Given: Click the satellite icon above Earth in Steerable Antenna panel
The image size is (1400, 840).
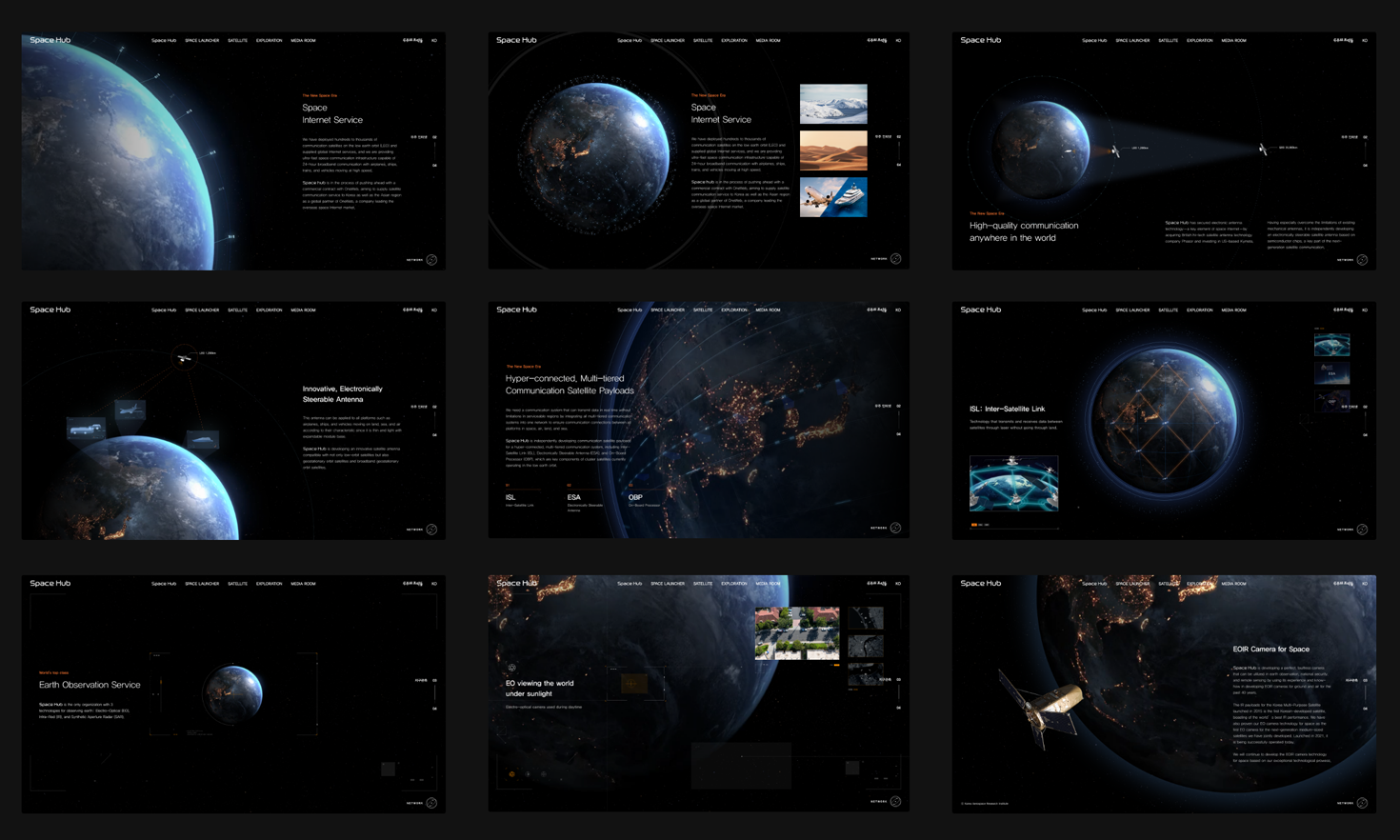Looking at the screenshot, I should 184,357.
